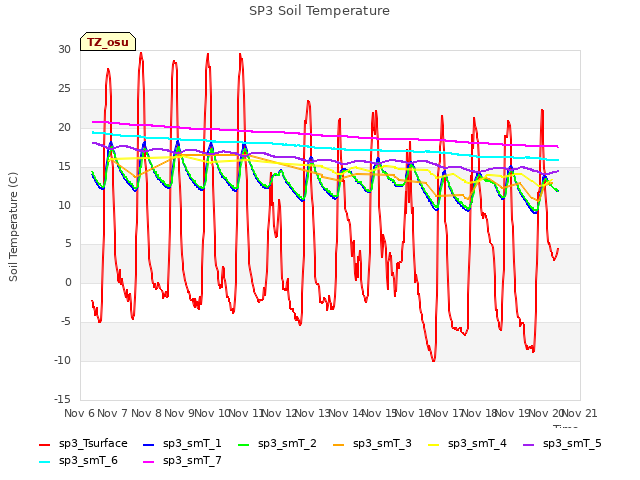Select the sp3_smT_6 legend label
Screen dimensions: 640x480
tap(88, 461)
